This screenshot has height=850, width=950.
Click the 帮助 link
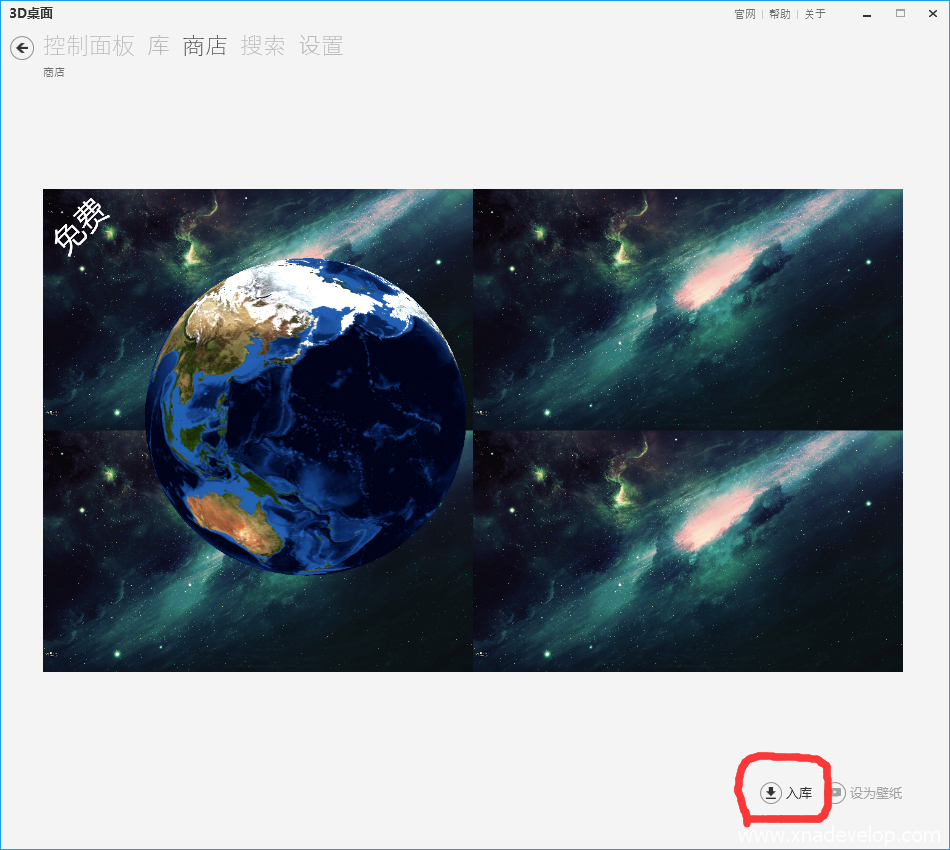(x=779, y=14)
